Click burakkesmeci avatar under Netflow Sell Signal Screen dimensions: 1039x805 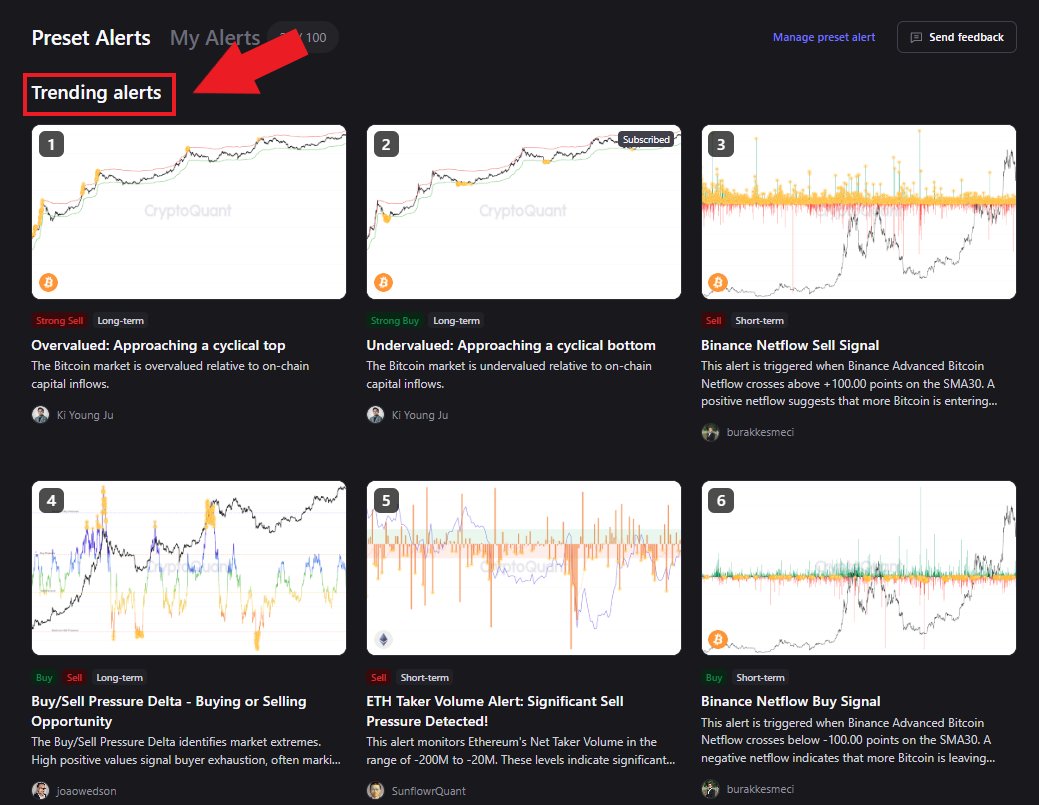point(710,432)
